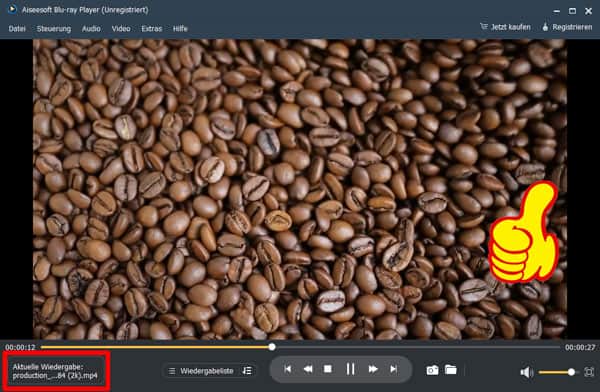This screenshot has width=600, height=392.
Task: Click on the coffee beans video
Action: 300,189
